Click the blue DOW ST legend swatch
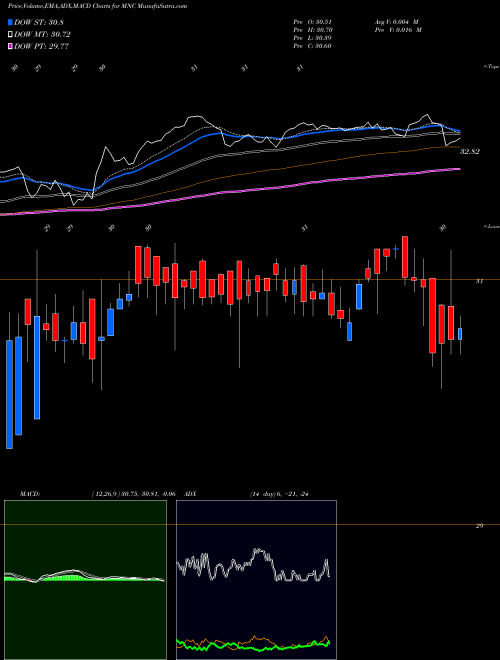This screenshot has width=500, height=660. [x=10, y=22]
